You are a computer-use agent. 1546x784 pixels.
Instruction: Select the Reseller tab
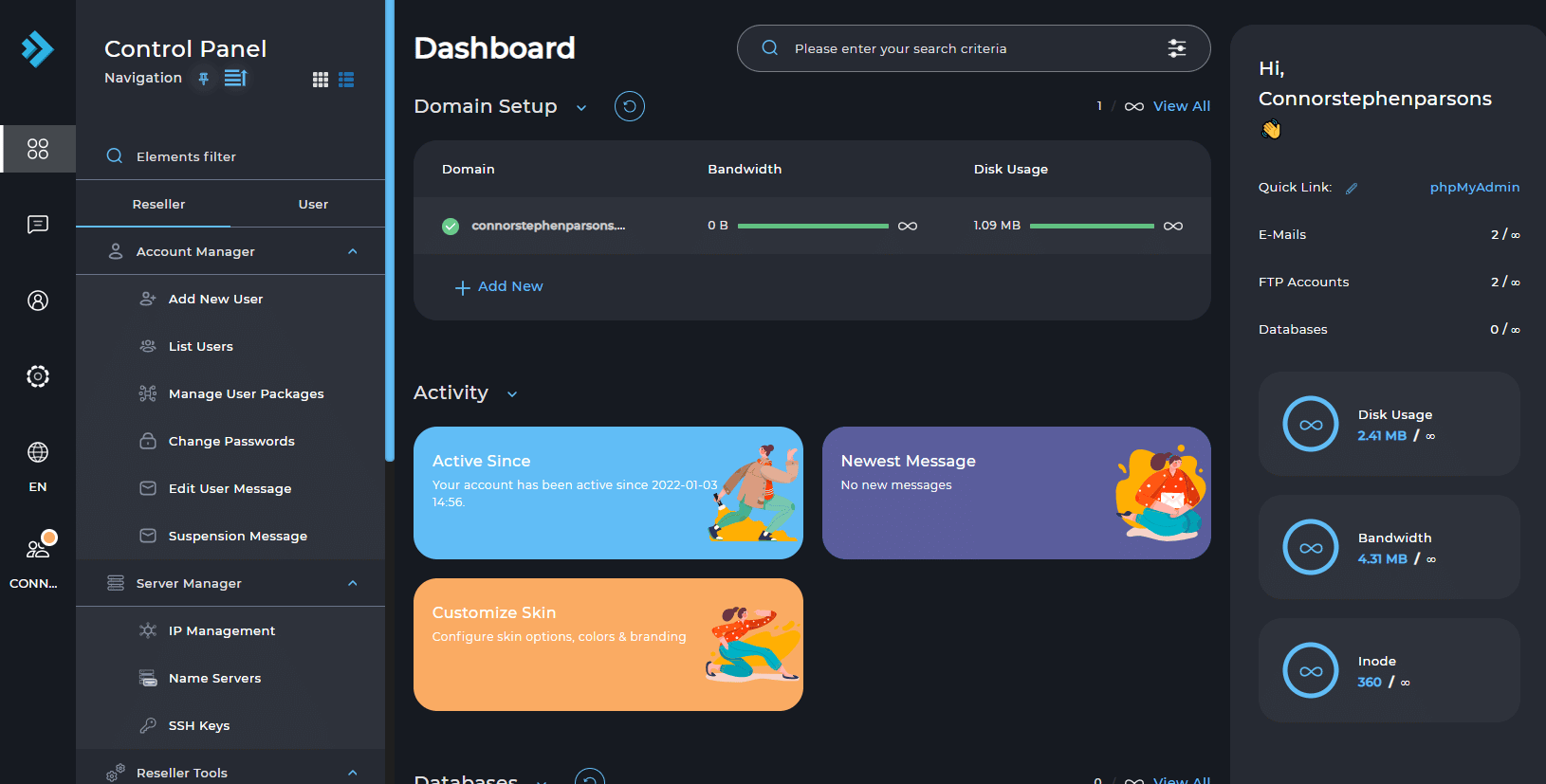pos(158,204)
